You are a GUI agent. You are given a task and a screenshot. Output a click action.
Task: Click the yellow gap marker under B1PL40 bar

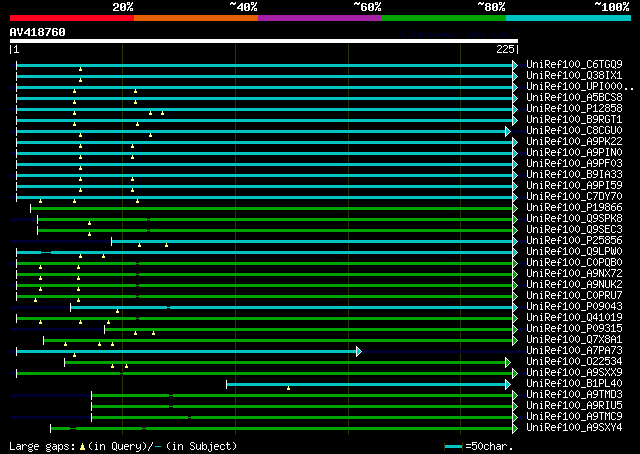coord(289,388)
